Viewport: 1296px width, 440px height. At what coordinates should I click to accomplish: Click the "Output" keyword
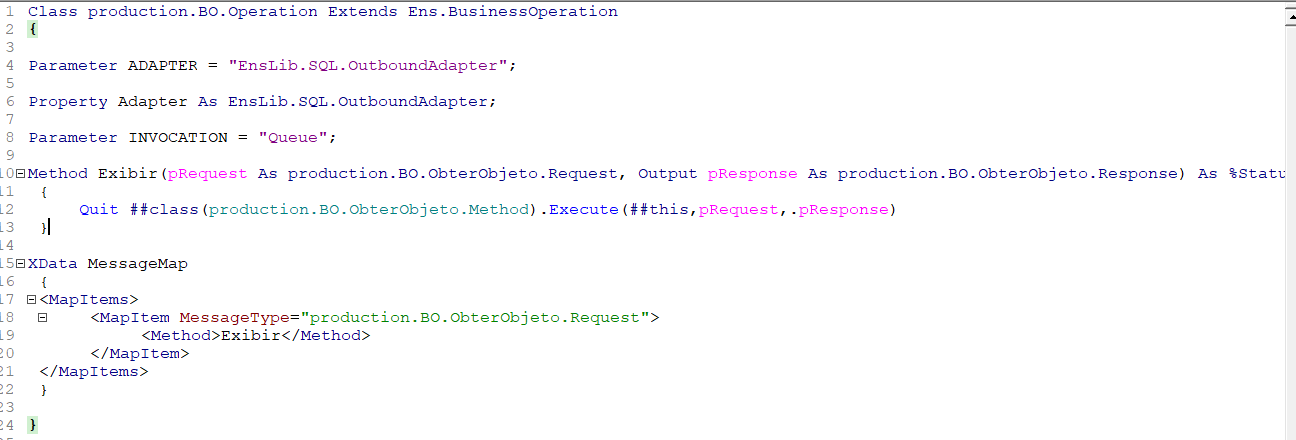[668, 174]
